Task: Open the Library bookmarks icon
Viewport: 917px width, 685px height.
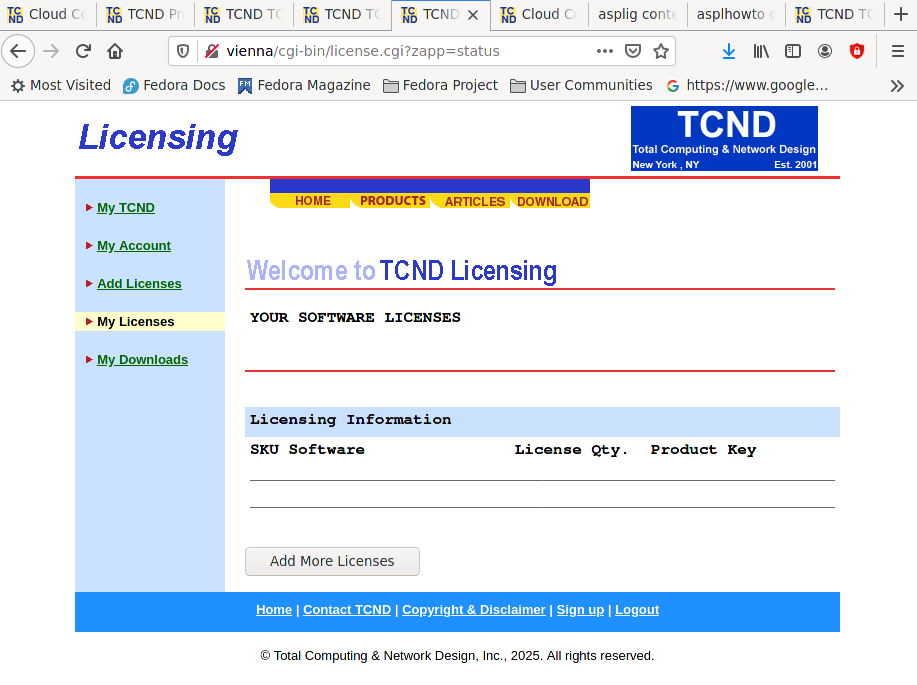Action: (761, 51)
